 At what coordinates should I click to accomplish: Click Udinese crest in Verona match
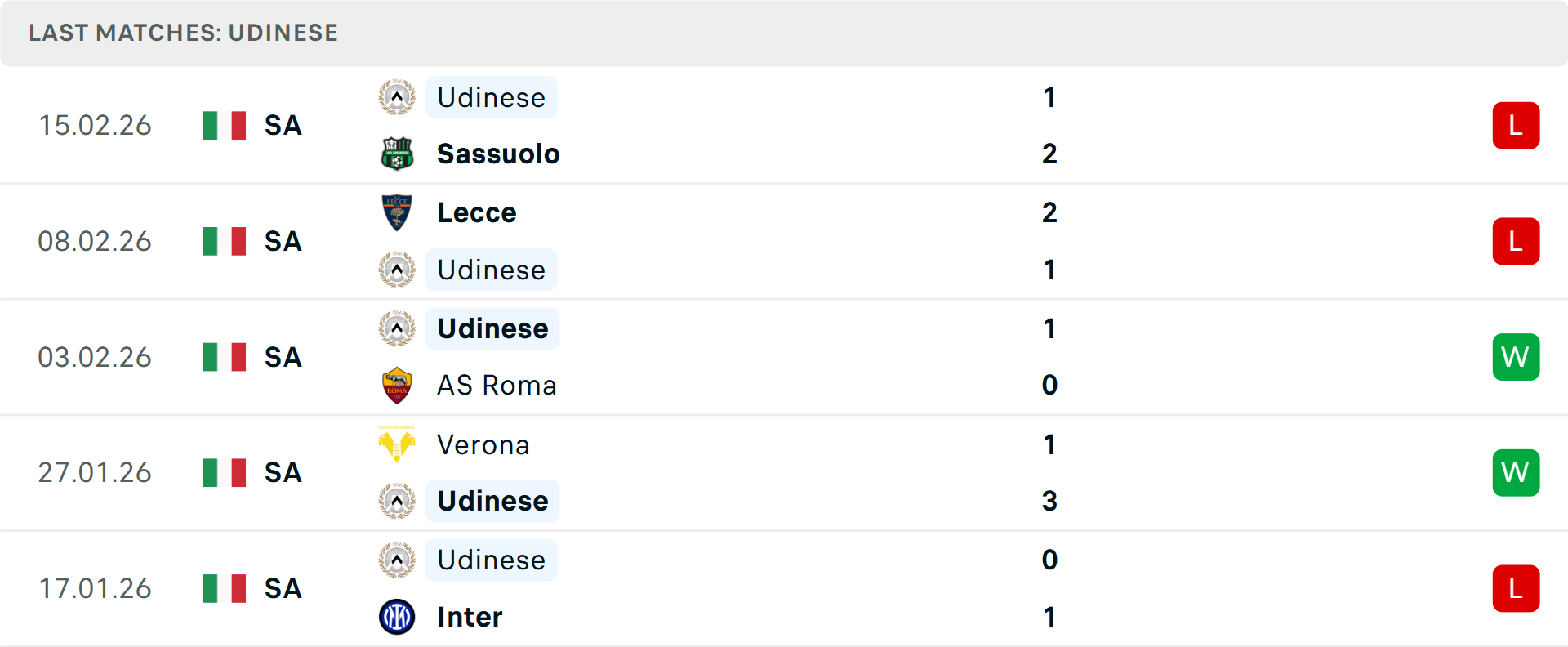point(397,501)
